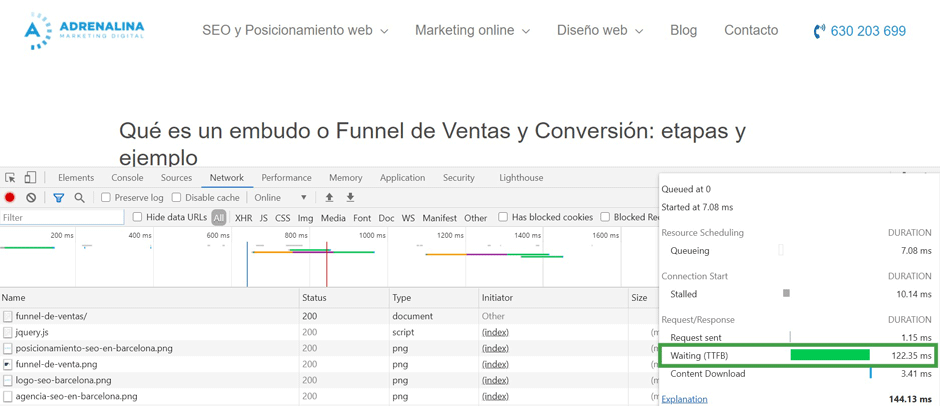940x406 pixels.
Task: Switch to the Performance tab
Action: [x=287, y=178]
